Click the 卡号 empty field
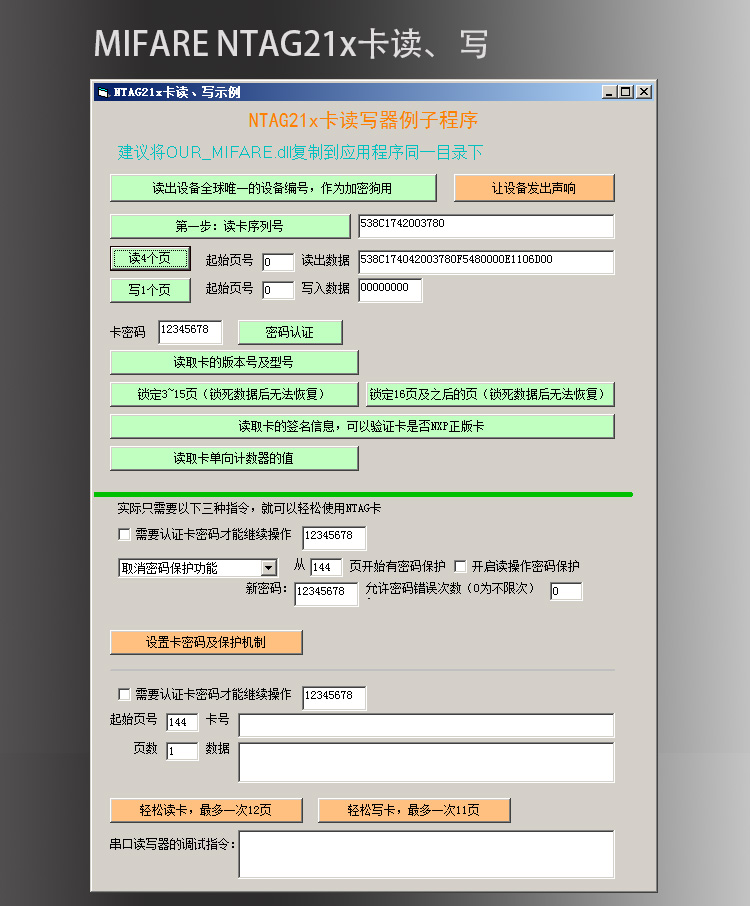750x906 pixels. pyautogui.click(x=426, y=725)
